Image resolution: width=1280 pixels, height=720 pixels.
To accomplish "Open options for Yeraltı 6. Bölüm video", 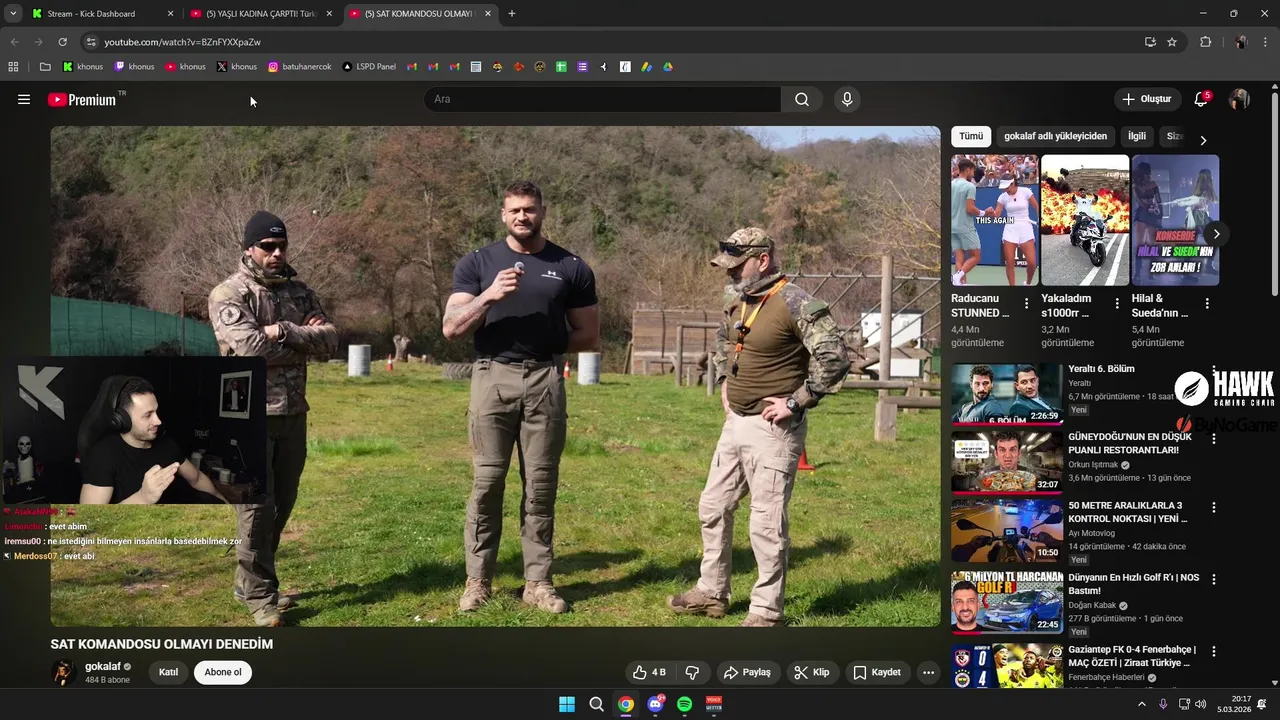I will (1214, 370).
